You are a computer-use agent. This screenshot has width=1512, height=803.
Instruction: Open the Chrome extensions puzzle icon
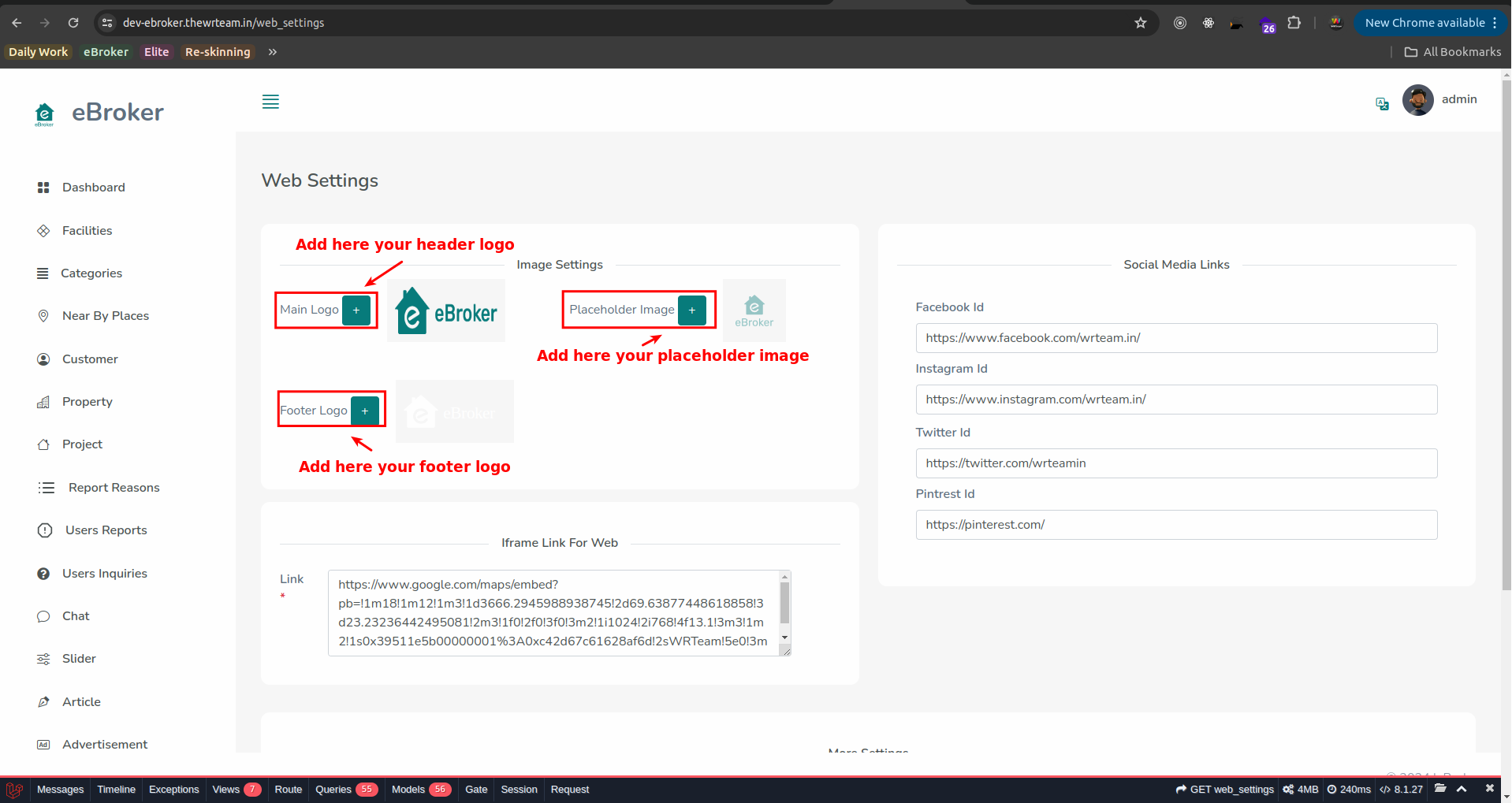click(x=1294, y=23)
